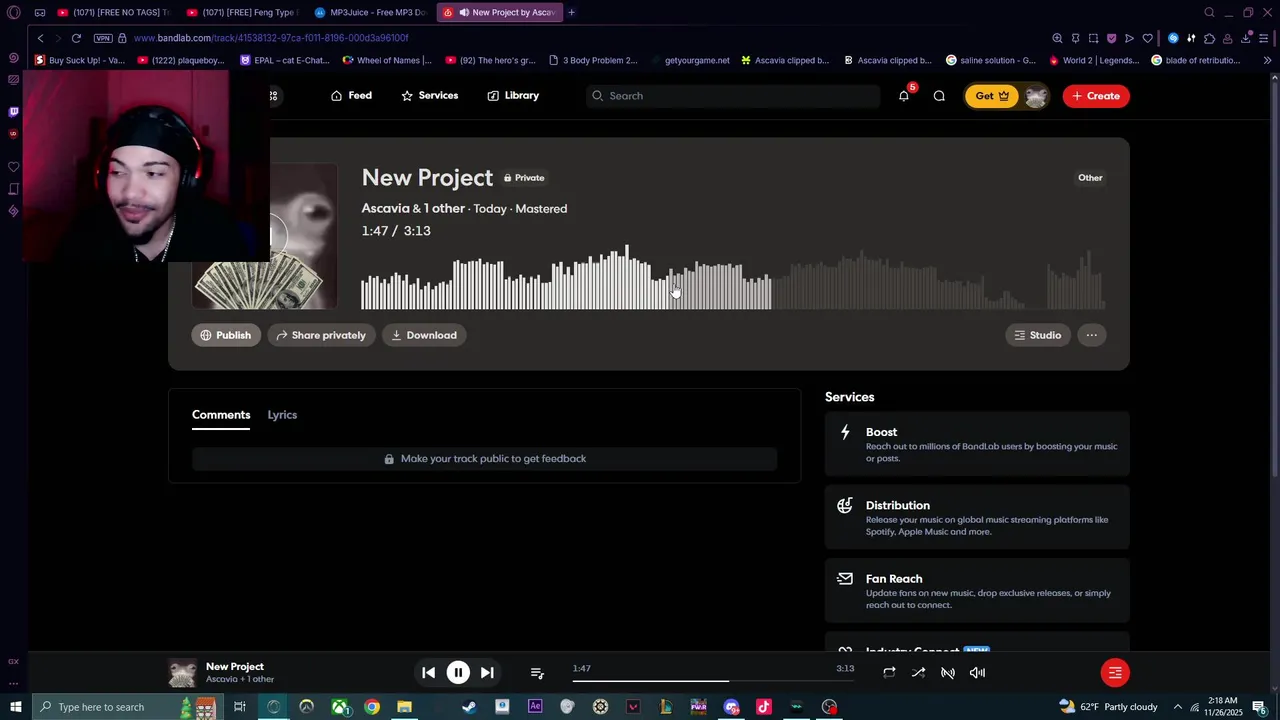Focus the BandLab search field

coord(733,96)
